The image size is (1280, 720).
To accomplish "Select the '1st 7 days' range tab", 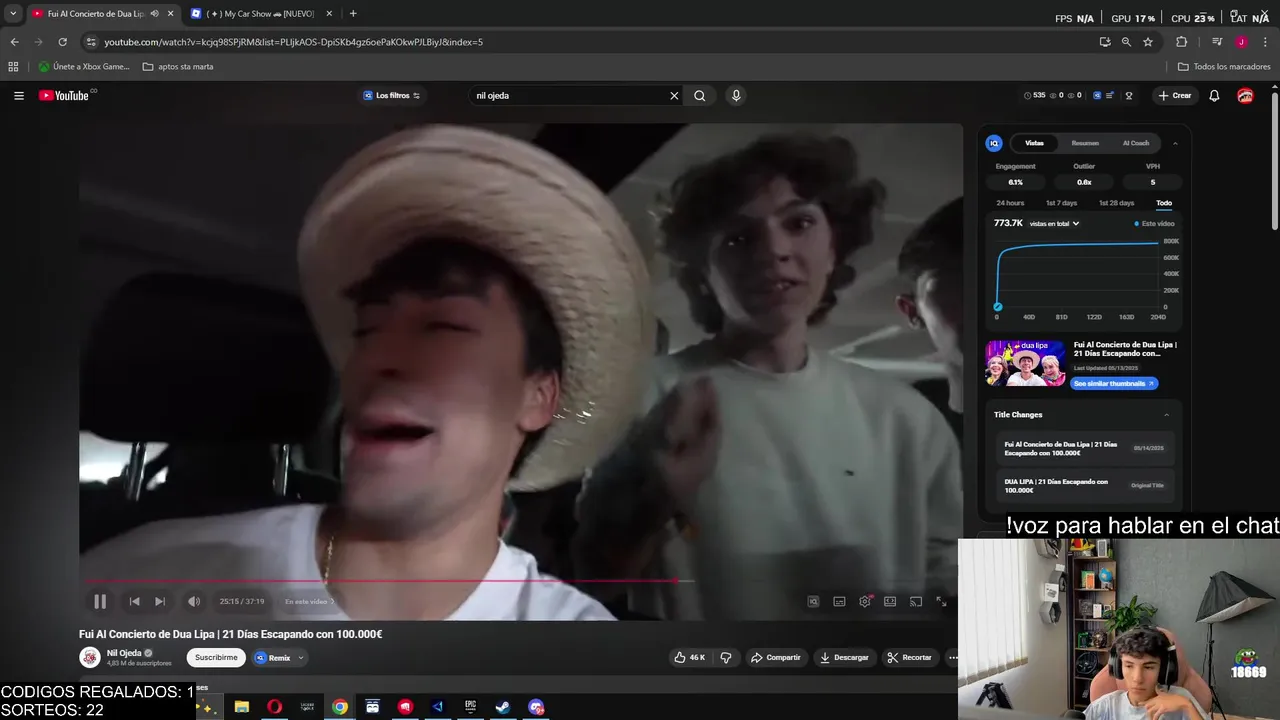I will point(1062,203).
